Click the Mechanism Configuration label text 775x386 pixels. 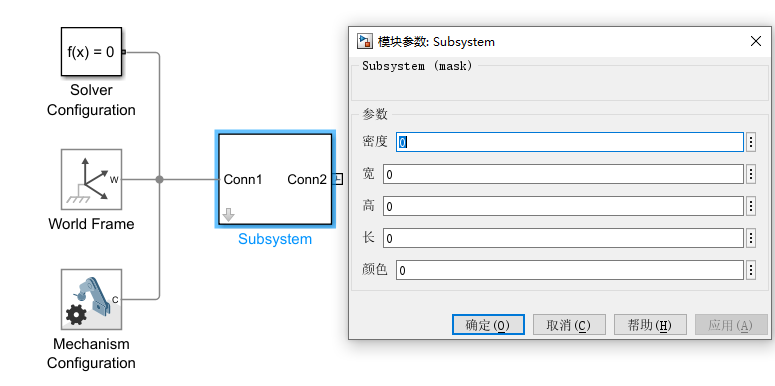pos(91,353)
